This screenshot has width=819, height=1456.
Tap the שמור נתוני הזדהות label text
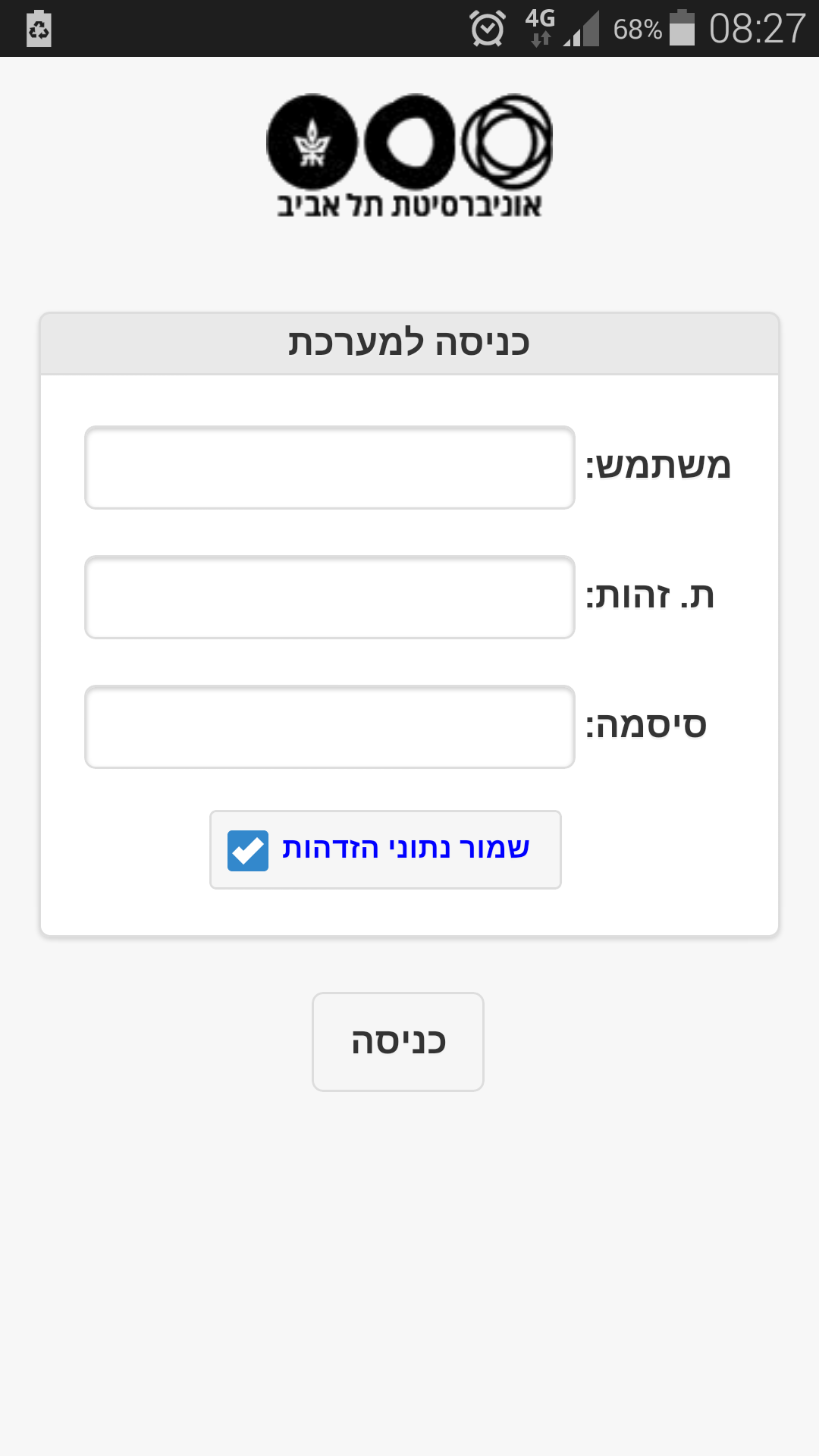[406, 848]
